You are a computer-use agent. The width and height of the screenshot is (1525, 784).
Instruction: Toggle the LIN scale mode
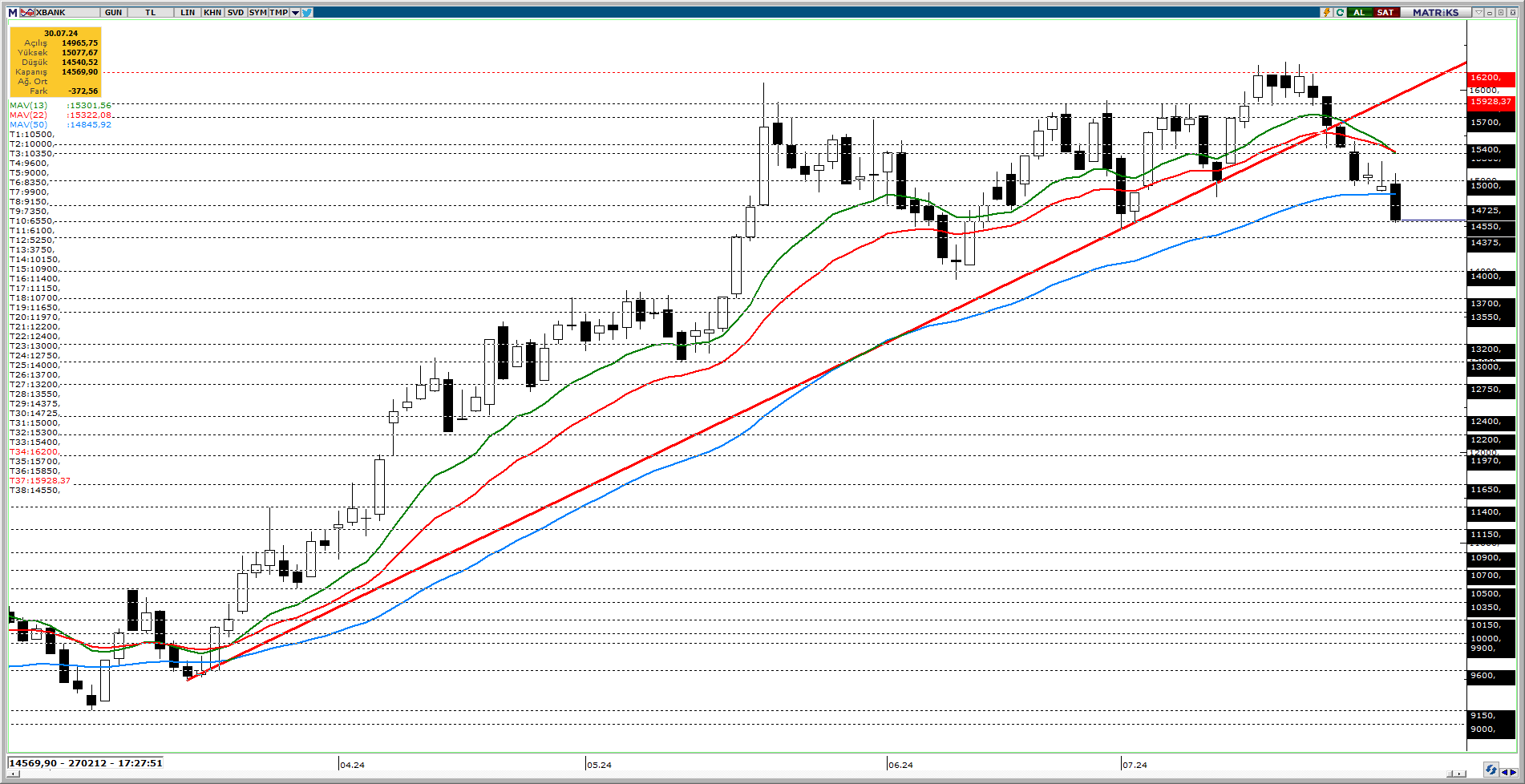pos(188,12)
